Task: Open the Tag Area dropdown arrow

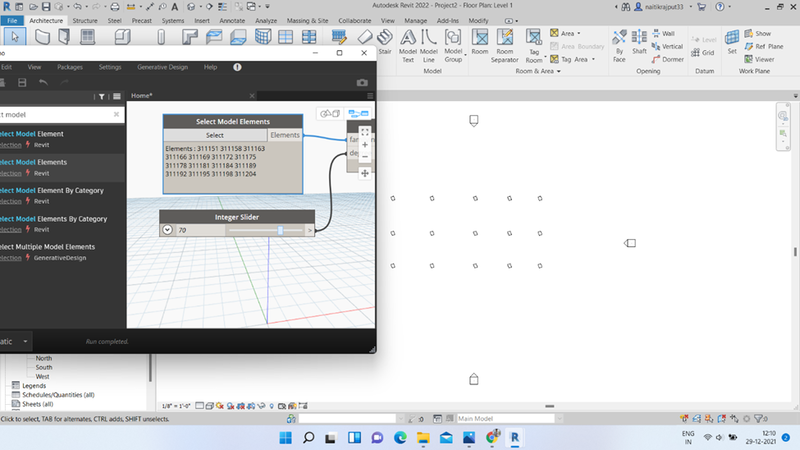Action: (x=593, y=59)
